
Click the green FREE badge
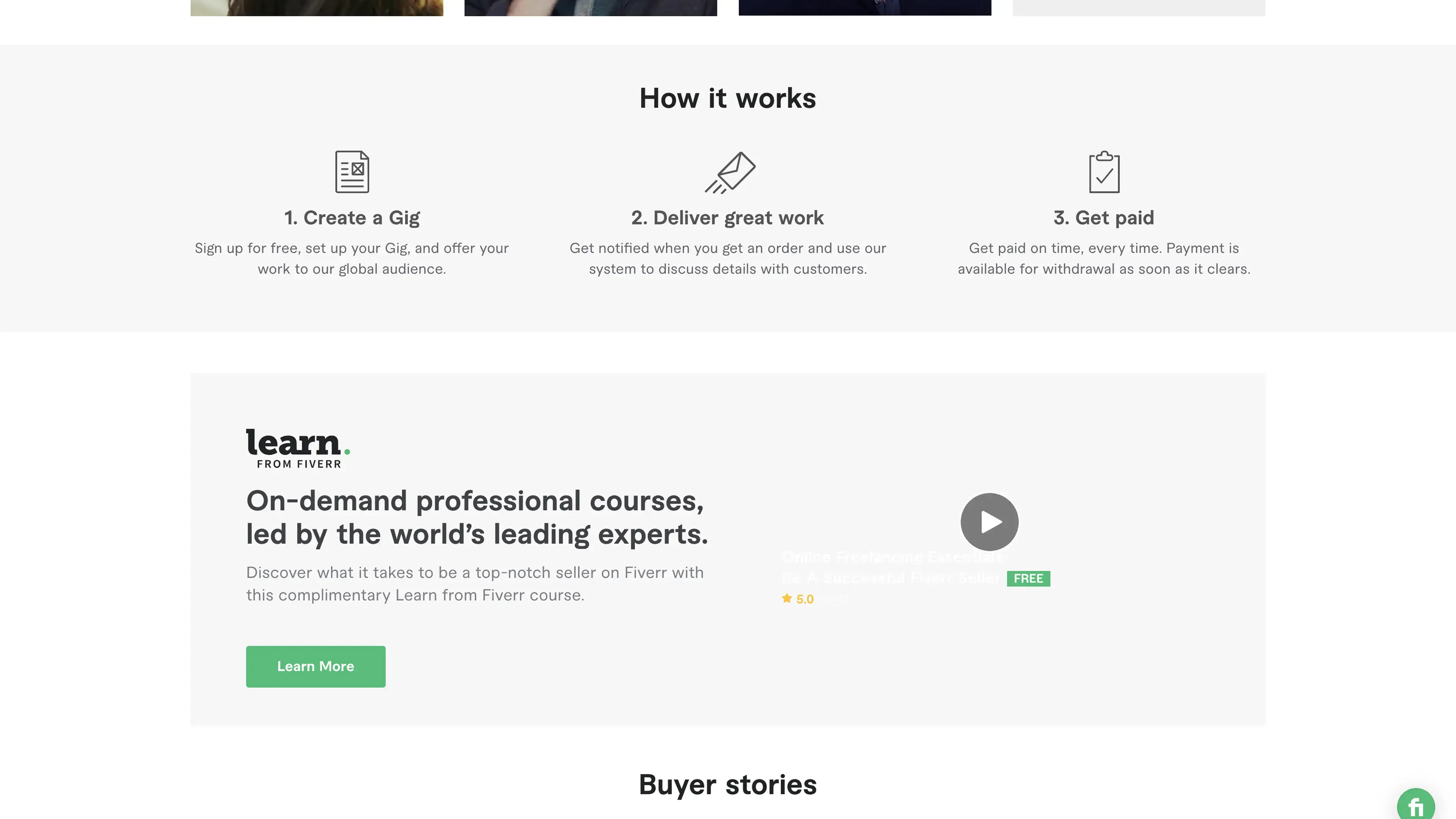[1028, 578]
